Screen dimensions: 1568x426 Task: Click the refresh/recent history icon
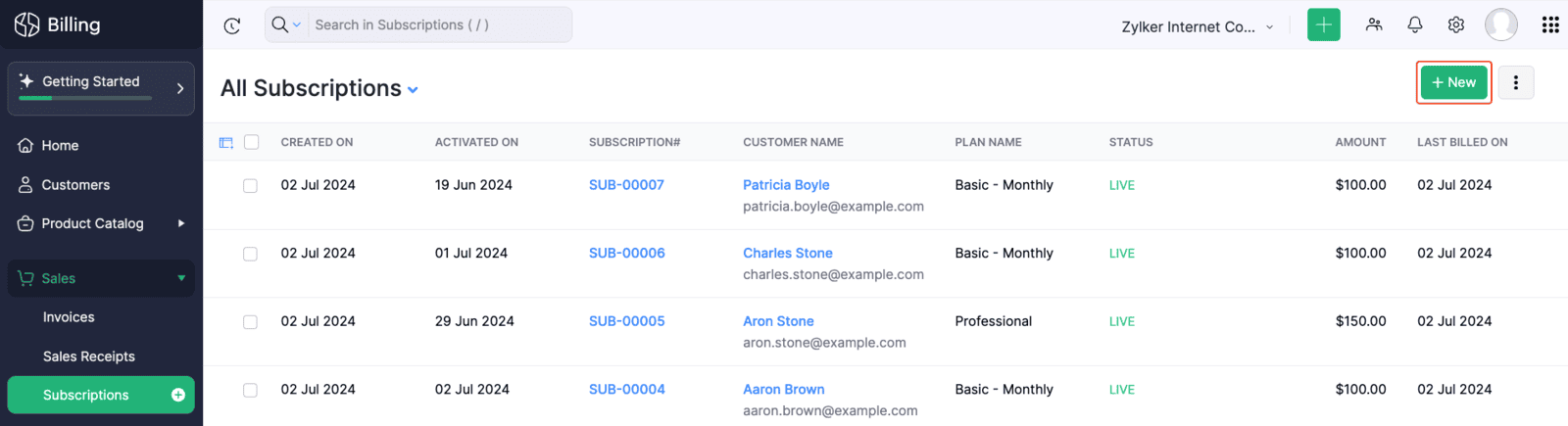(232, 25)
